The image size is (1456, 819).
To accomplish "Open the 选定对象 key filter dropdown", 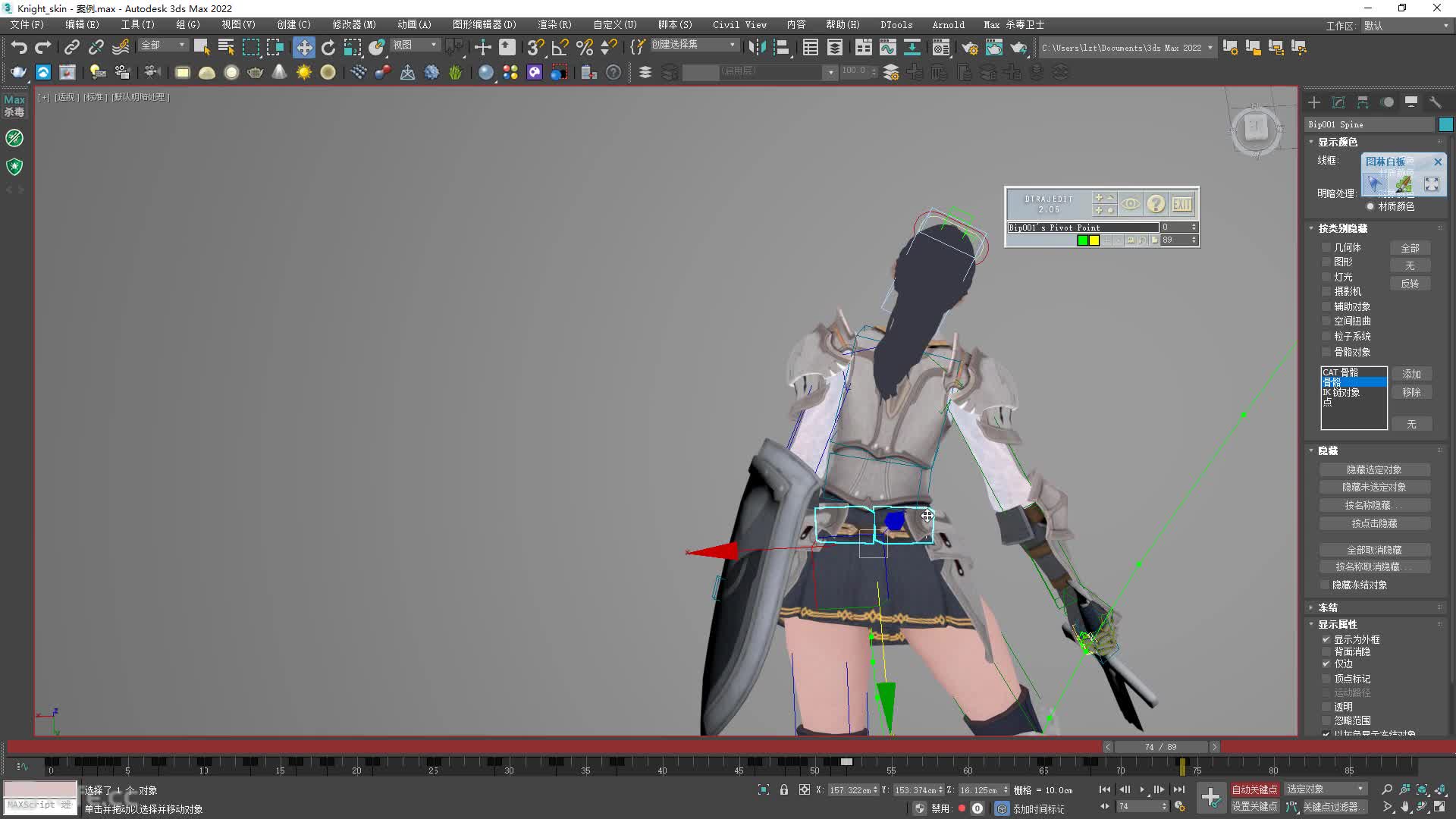I will [1325, 789].
